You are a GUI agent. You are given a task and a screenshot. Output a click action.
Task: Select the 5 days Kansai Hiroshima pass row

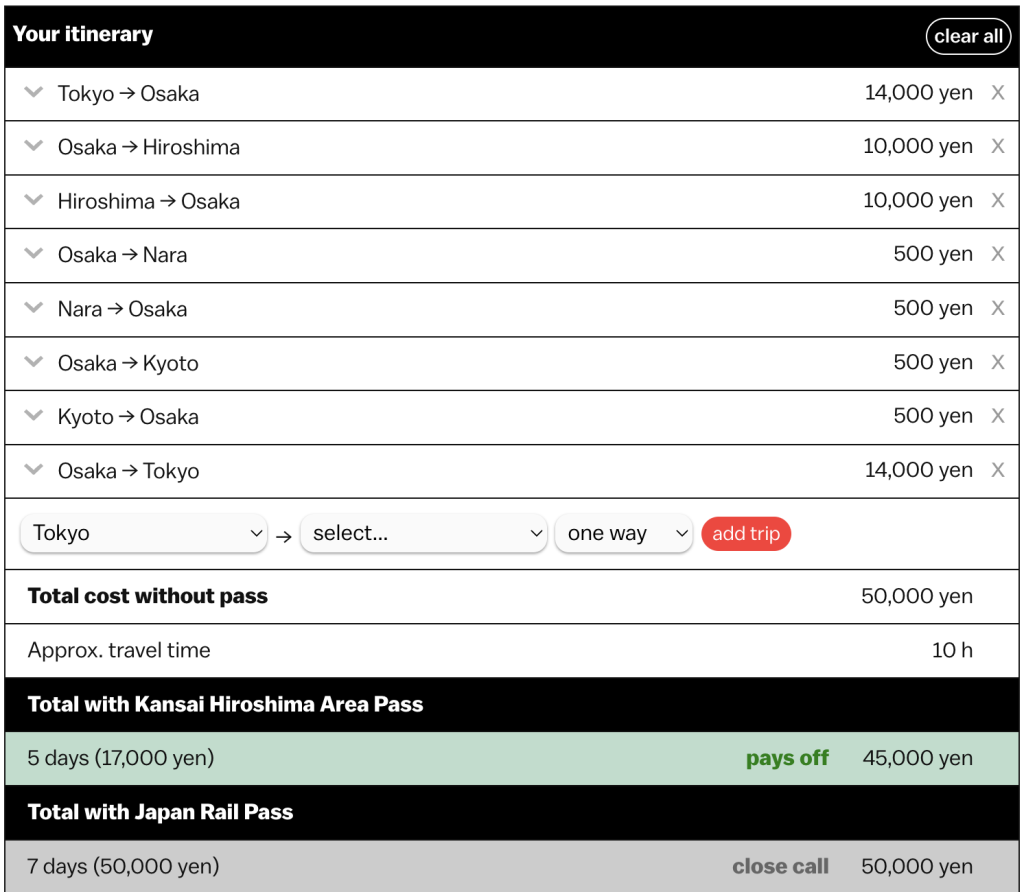point(512,758)
